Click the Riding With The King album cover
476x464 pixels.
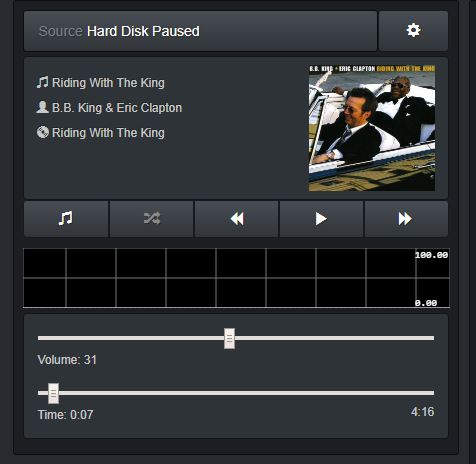point(372,128)
